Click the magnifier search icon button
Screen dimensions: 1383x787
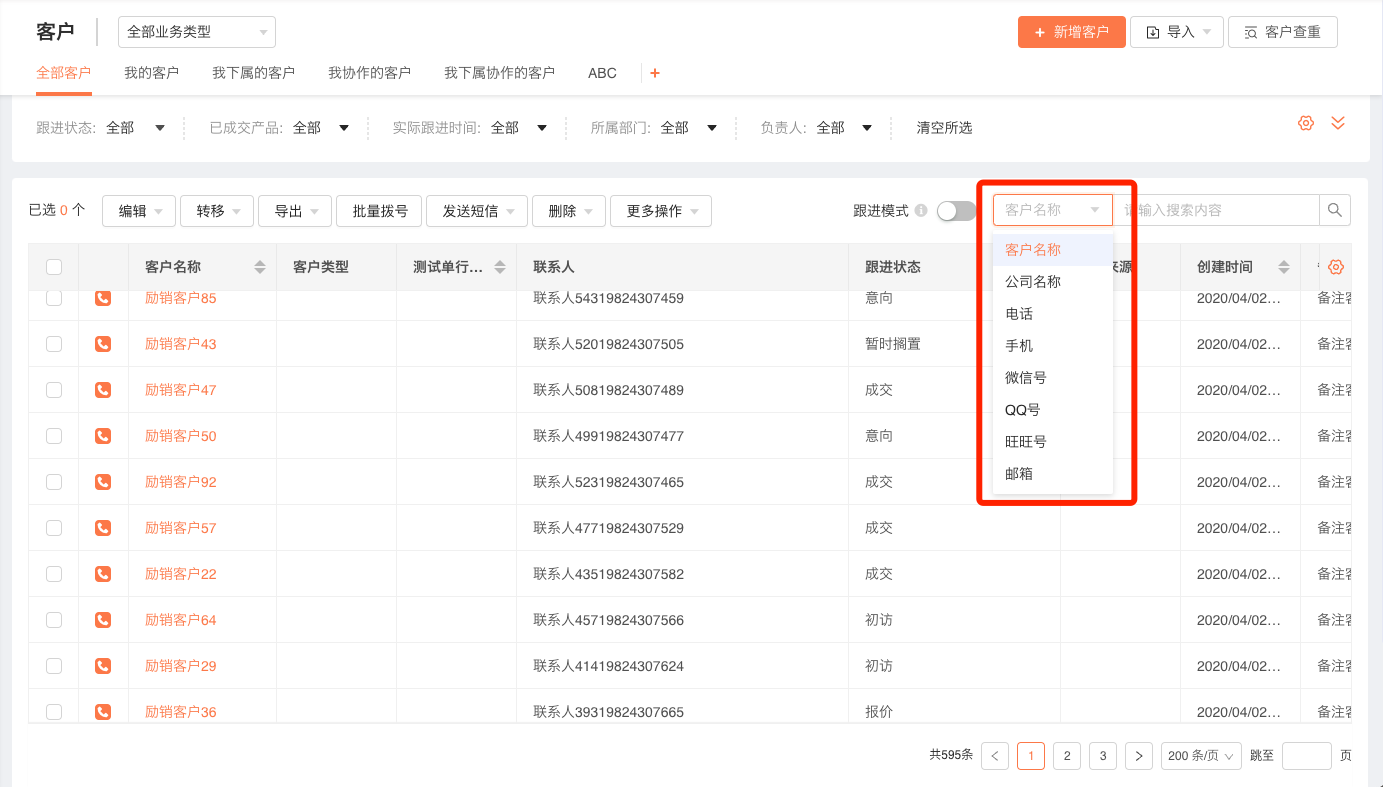click(x=1334, y=210)
